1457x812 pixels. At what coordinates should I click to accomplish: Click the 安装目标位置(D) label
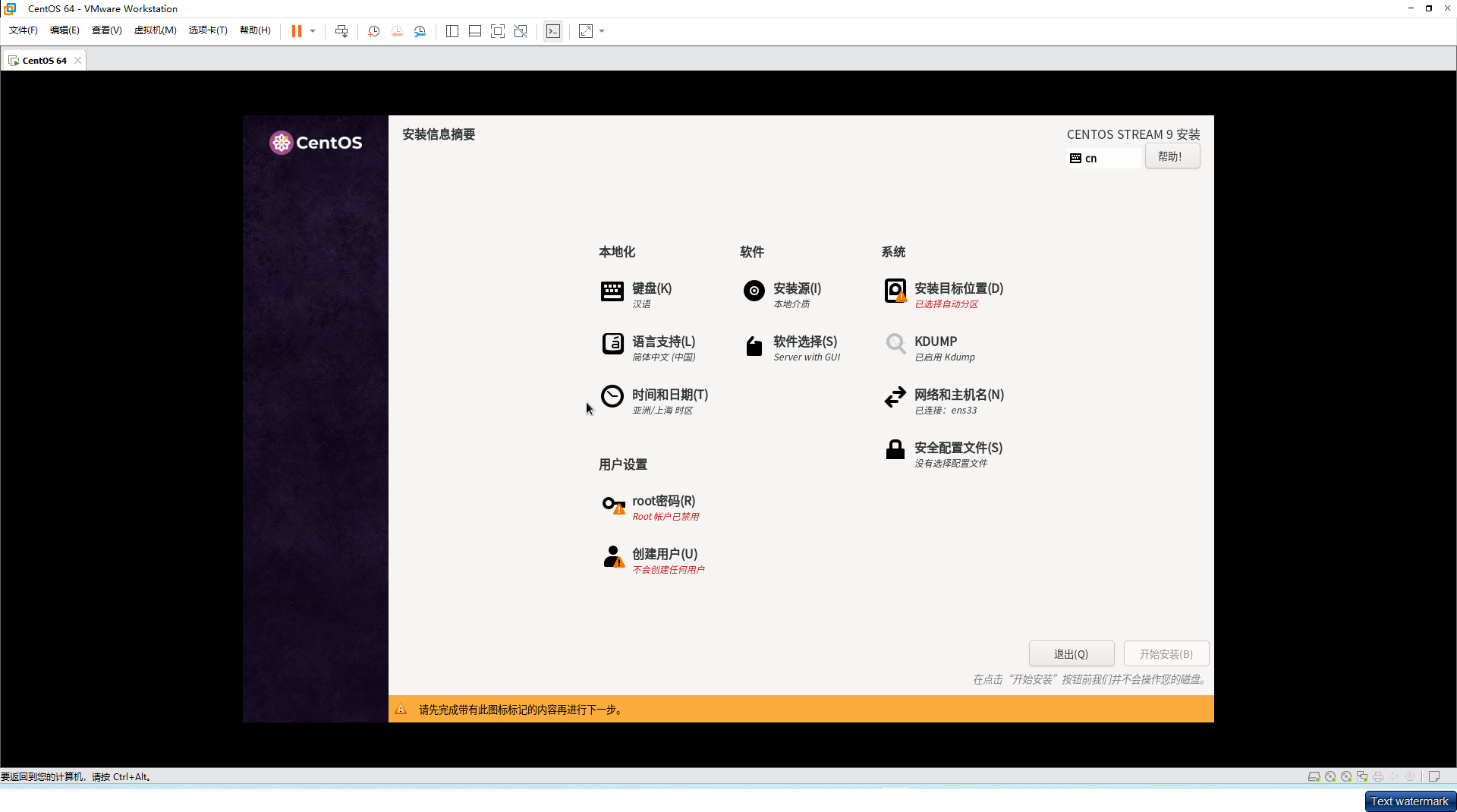(959, 288)
